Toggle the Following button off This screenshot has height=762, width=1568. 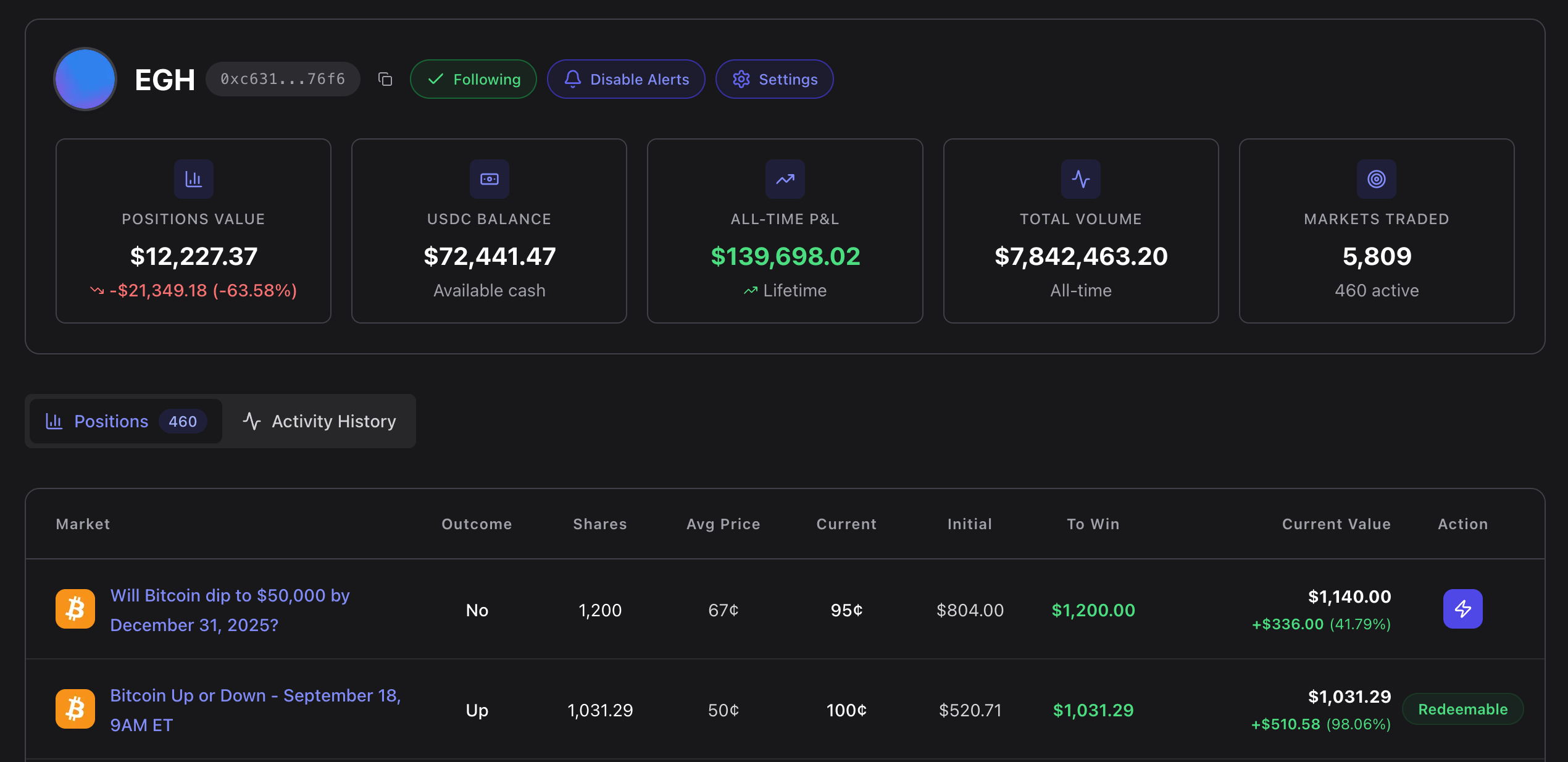coord(473,79)
